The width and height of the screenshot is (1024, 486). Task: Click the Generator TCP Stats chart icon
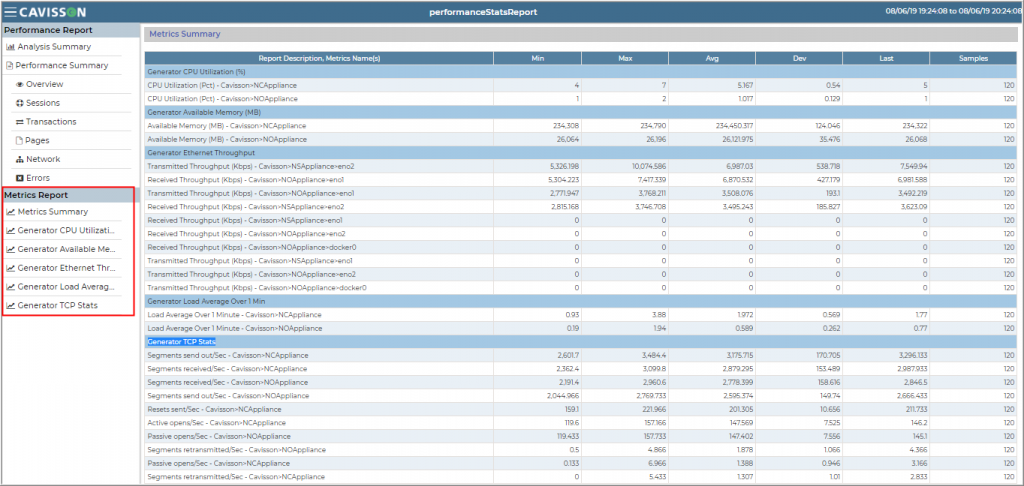pos(10,305)
